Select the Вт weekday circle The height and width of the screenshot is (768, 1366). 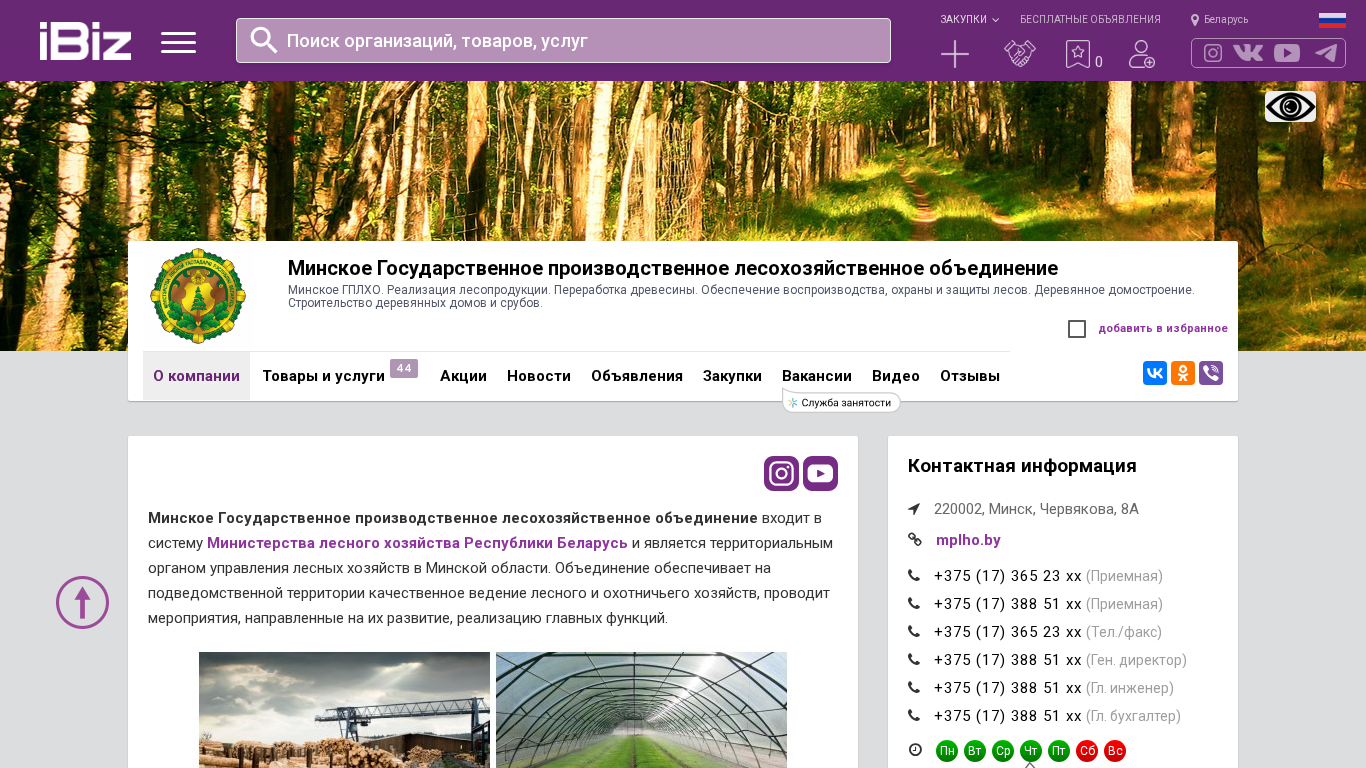(x=975, y=751)
